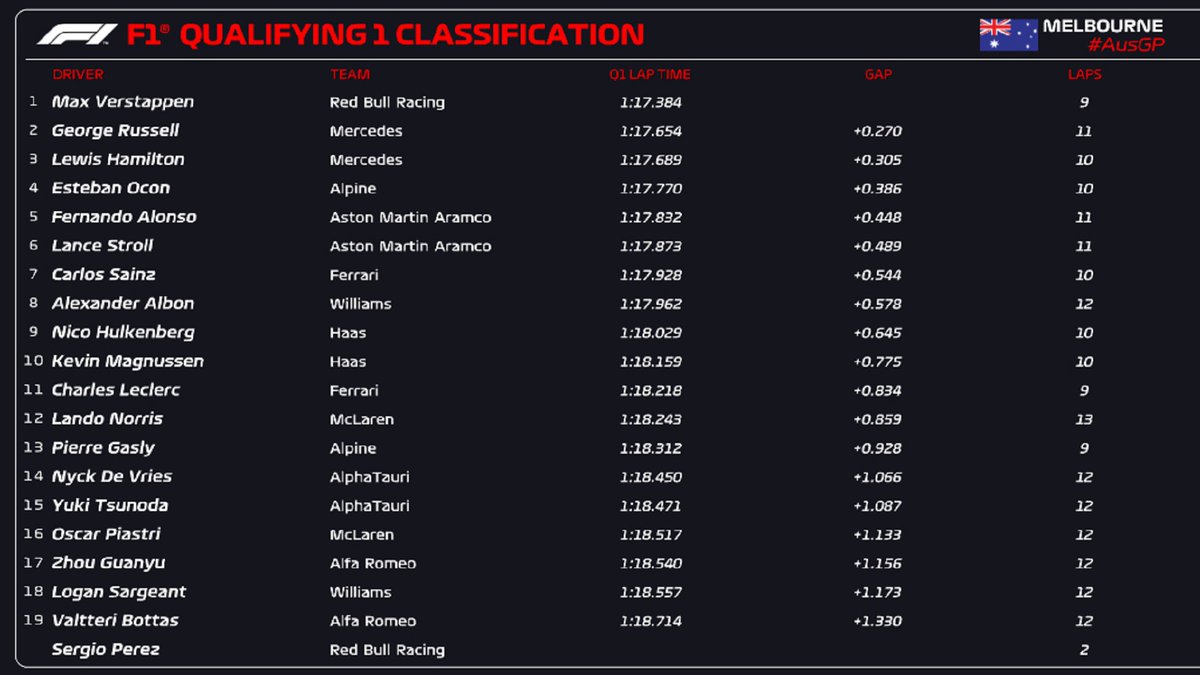
Task: Select Oscar Piastri driver name
Action: click(x=106, y=534)
